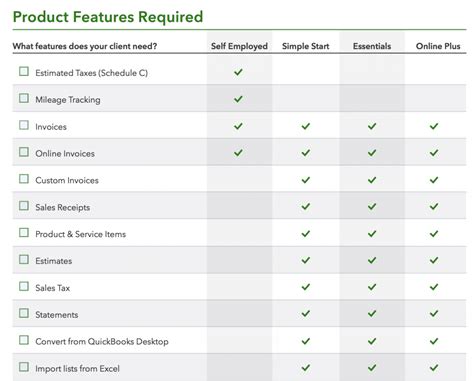This screenshot has width=474, height=381.
Task: Click Online Plus checkmark for Sales Tax
Action: [434, 287]
